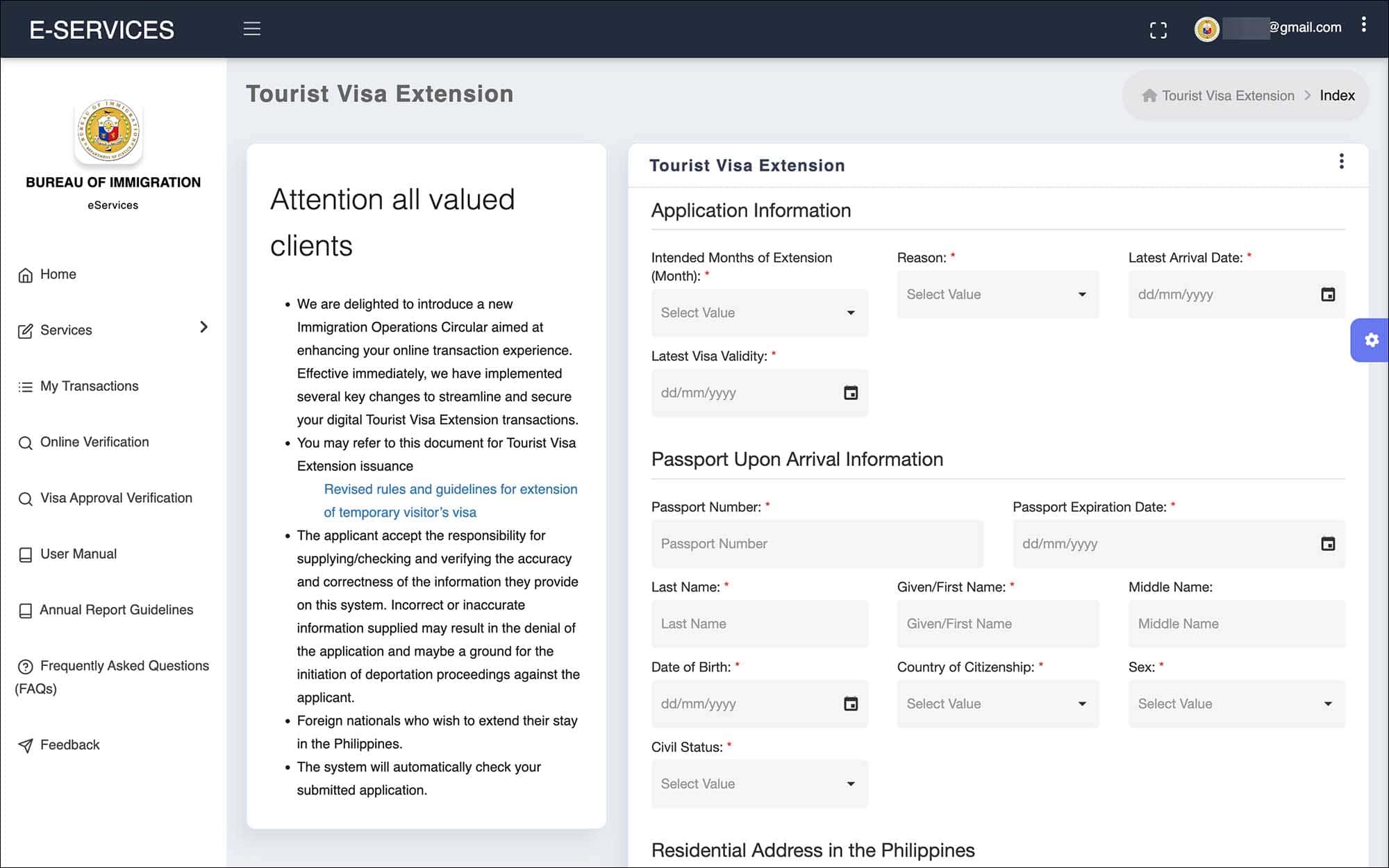Focus the Passport Number field

817,544
